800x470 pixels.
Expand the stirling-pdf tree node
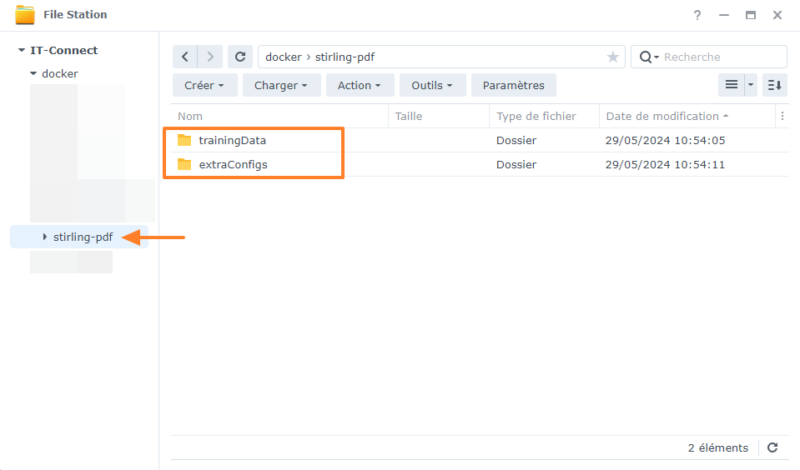click(x=44, y=237)
